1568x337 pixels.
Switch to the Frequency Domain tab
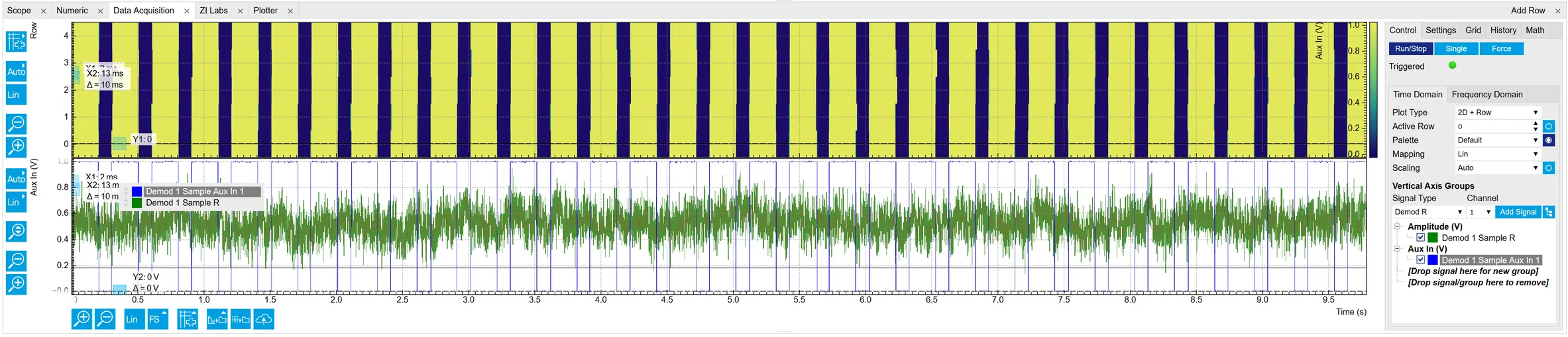point(1487,95)
